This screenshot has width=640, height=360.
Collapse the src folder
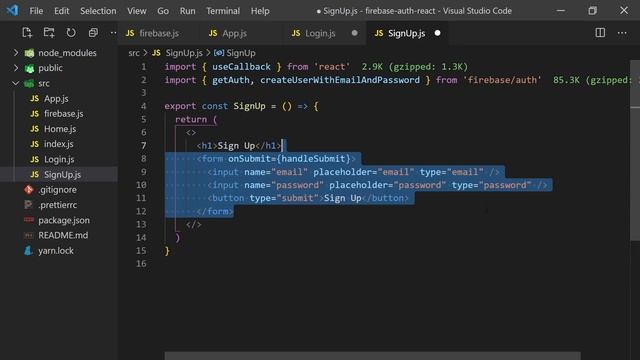click(59, 83)
